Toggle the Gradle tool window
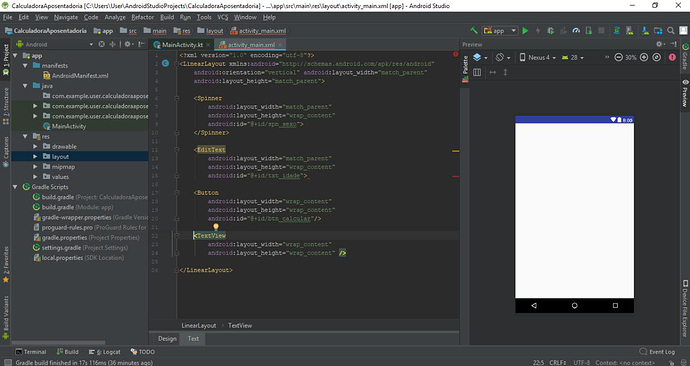 coord(685,57)
